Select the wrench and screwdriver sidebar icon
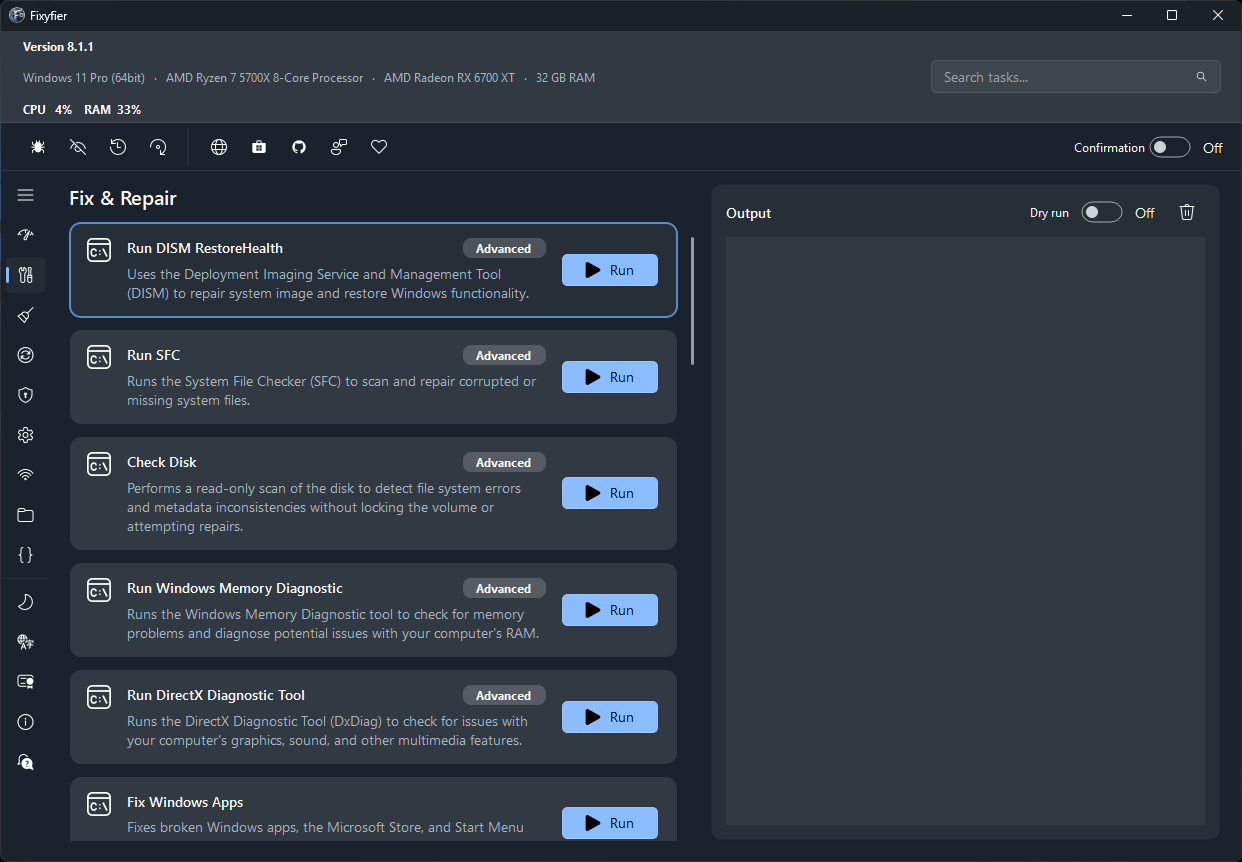 pos(26,275)
